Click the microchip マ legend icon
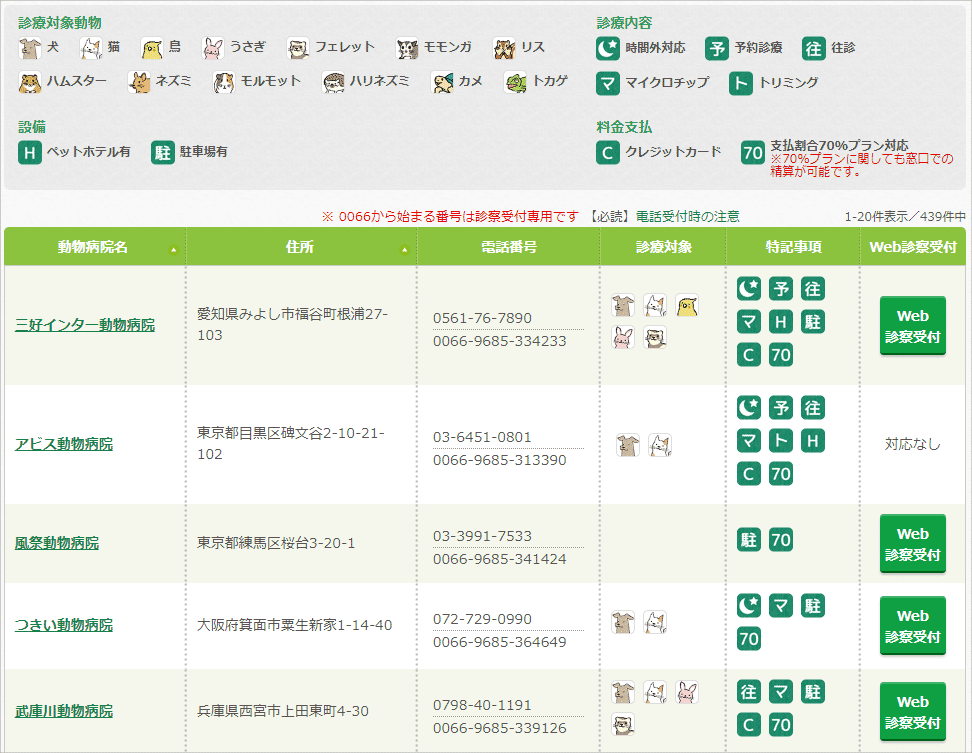 (x=608, y=83)
